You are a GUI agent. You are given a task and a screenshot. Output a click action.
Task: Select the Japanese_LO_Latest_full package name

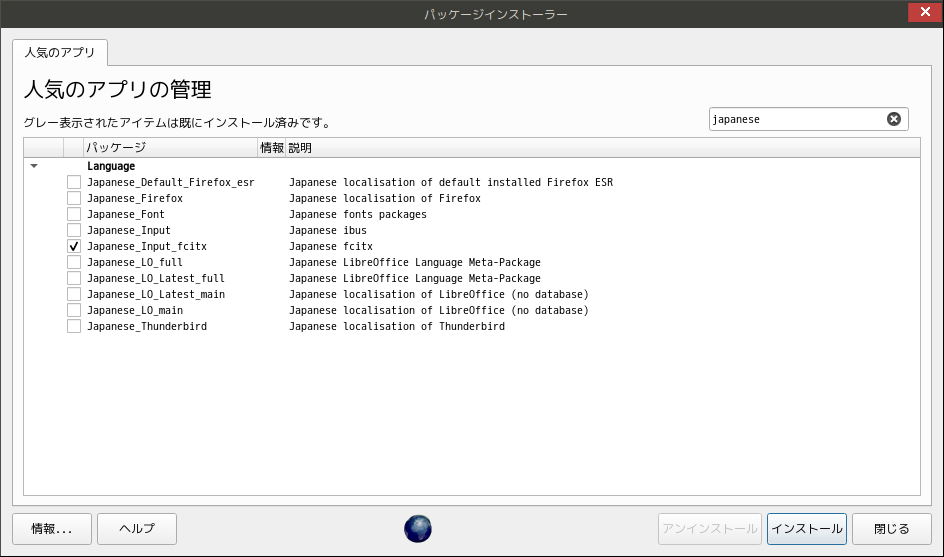click(156, 278)
